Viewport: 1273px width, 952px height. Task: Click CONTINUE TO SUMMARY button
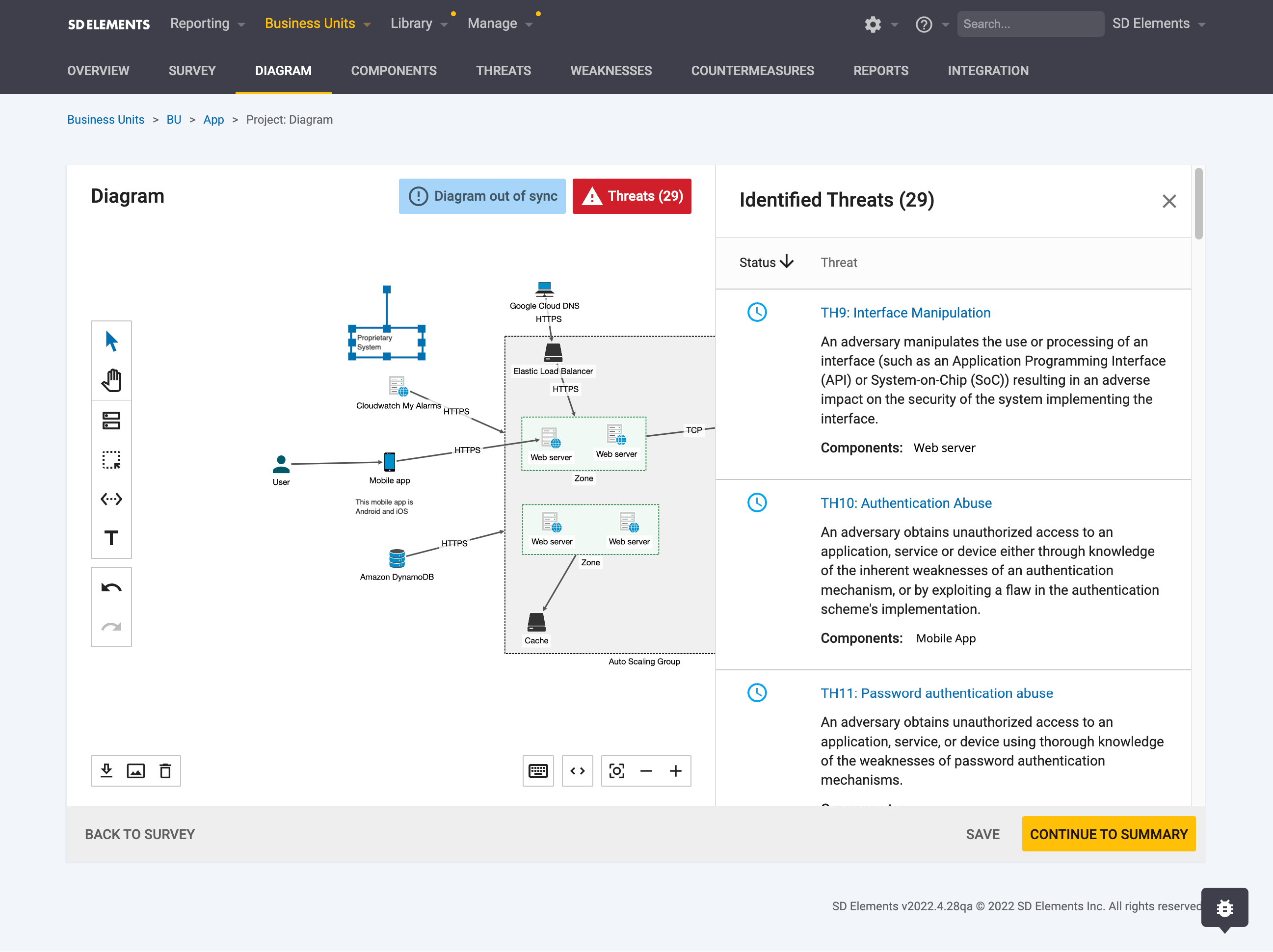tap(1109, 834)
